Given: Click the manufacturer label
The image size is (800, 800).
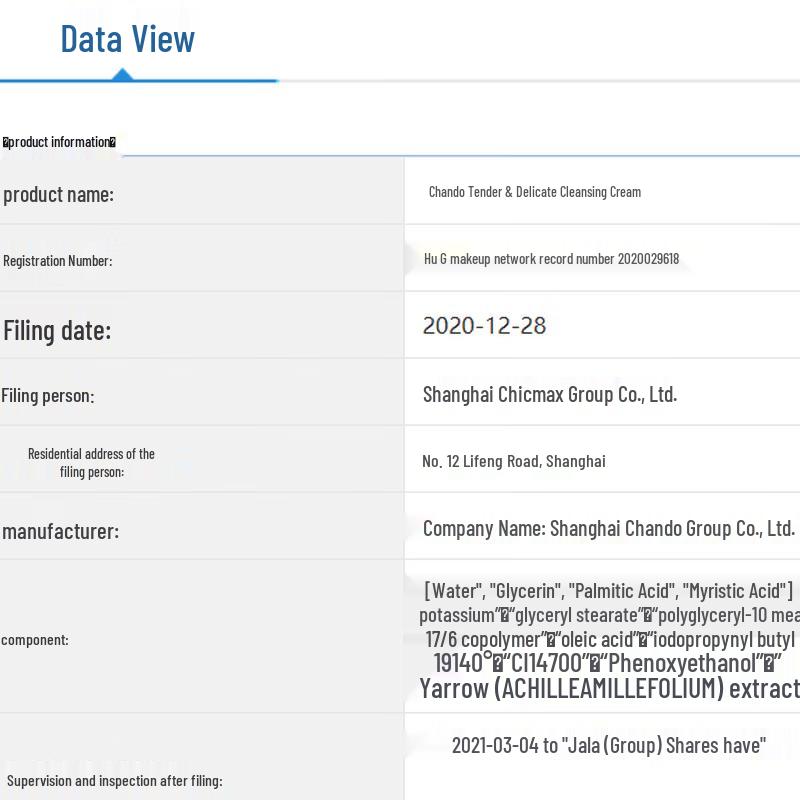Looking at the screenshot, I should (60, 531).
